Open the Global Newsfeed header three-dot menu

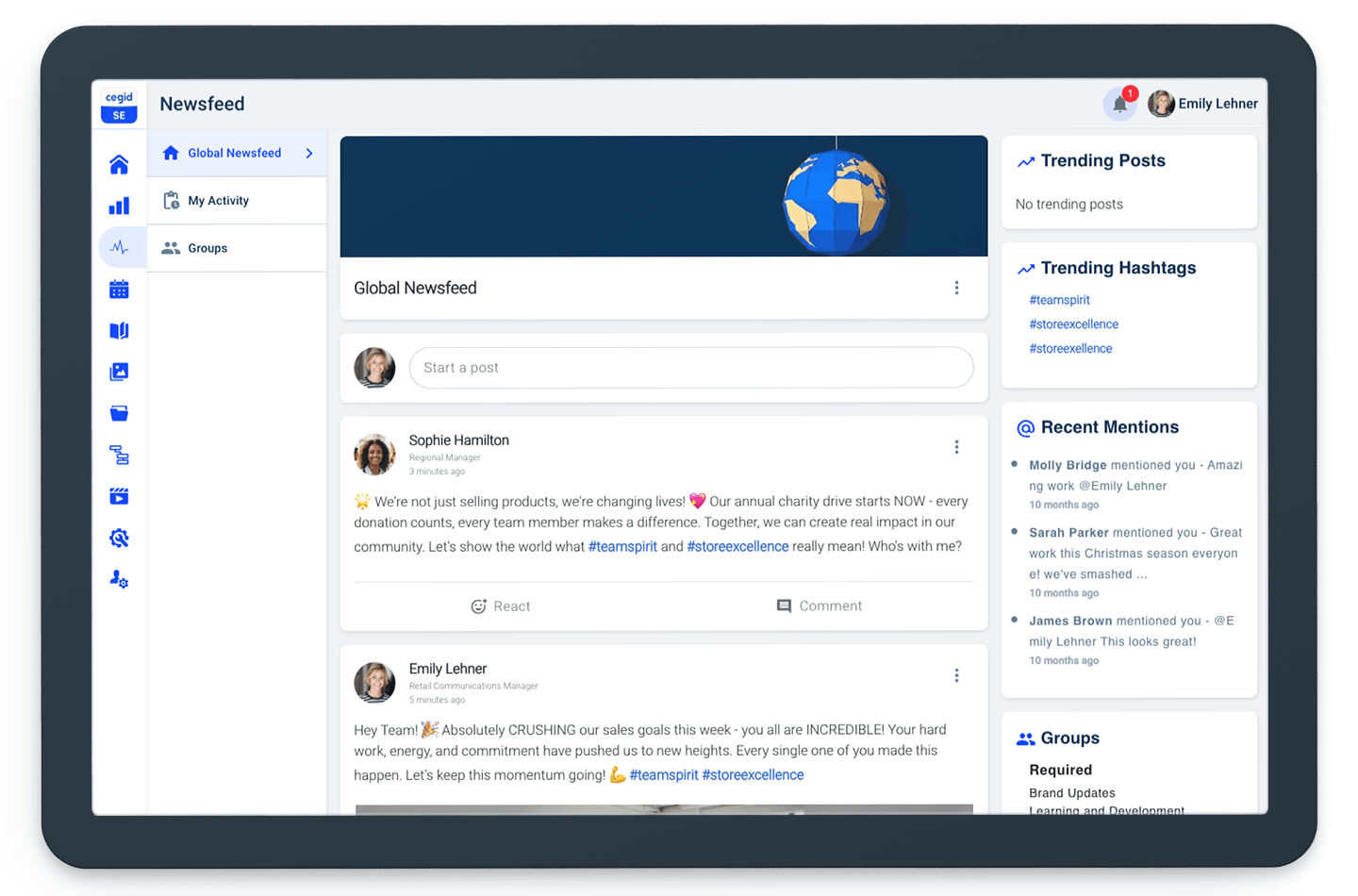956,288
